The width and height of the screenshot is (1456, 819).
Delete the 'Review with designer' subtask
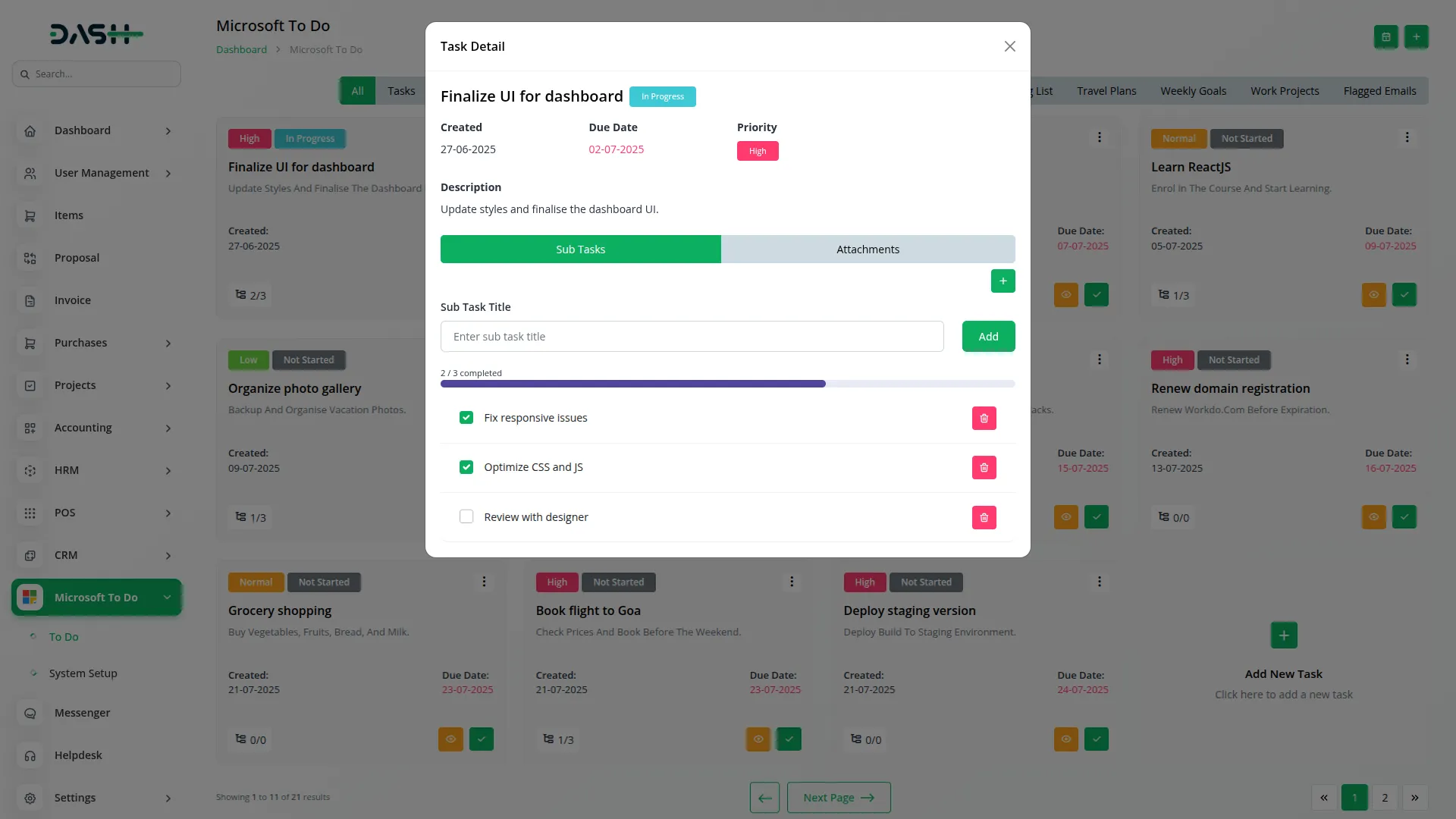(984, 517)
